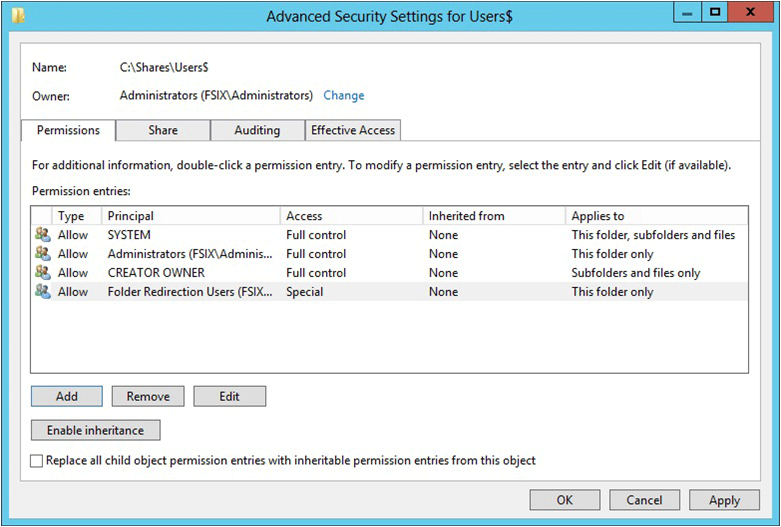Click the Administrators entry user-group icon

click(x=43, y=253)
